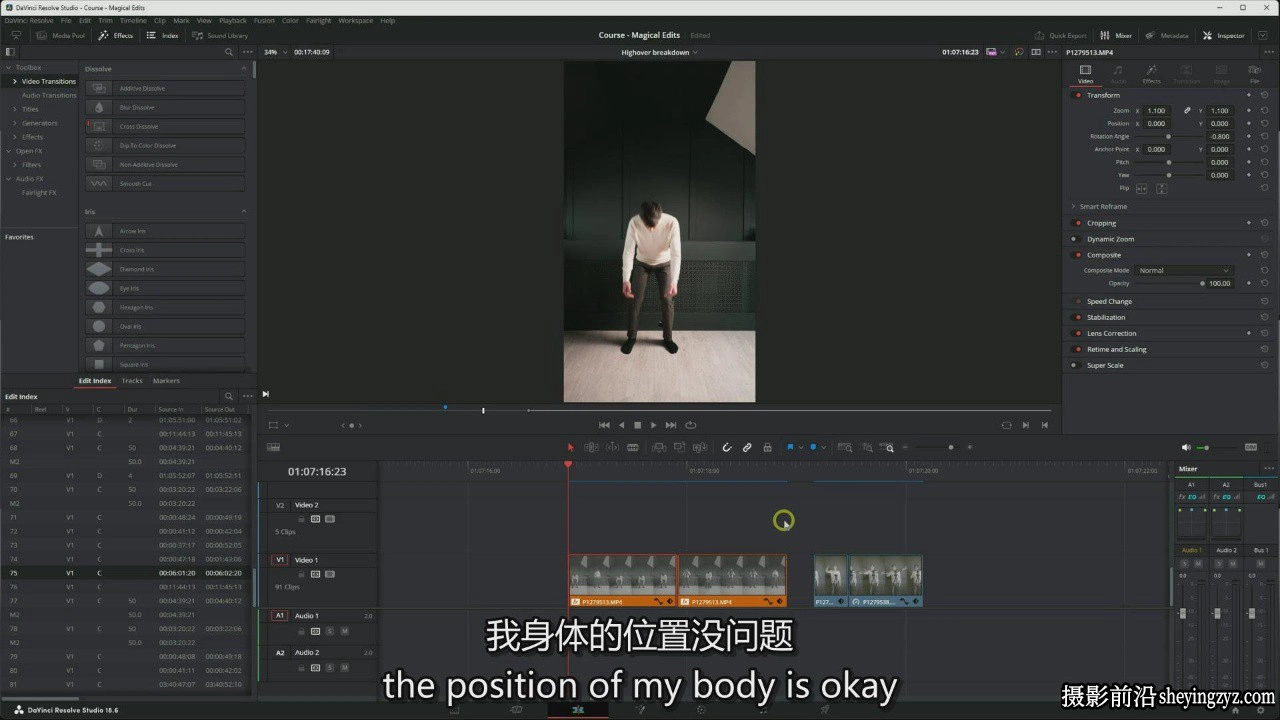The width and height of the screenshot is (1280, 720).
Task: Toggle the Cropping section enable switch
Action: [x=1078, y=223]
